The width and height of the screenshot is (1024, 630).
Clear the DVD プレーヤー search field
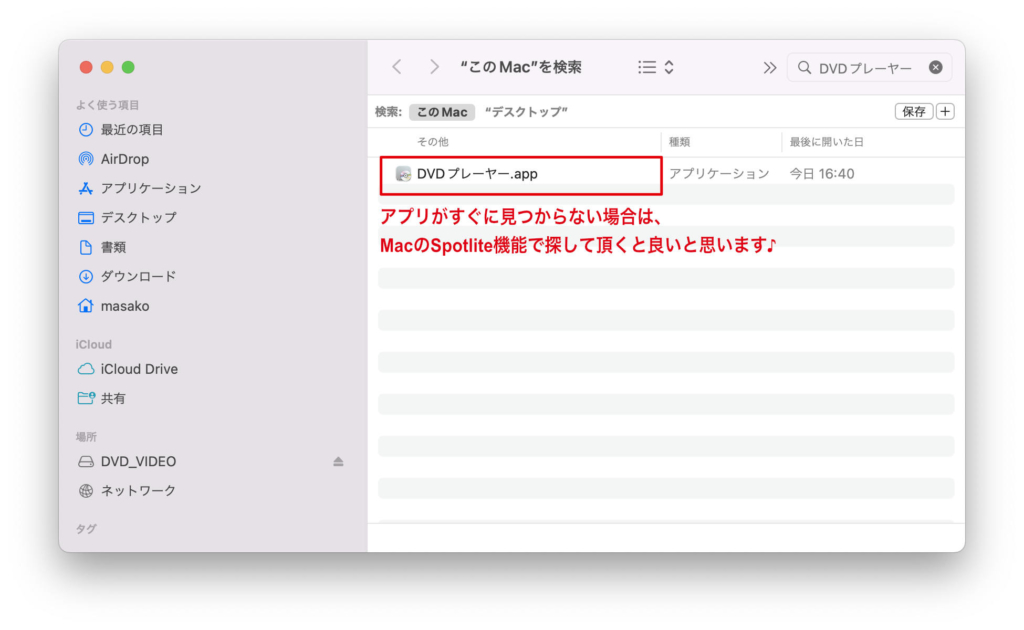point(935,67)
